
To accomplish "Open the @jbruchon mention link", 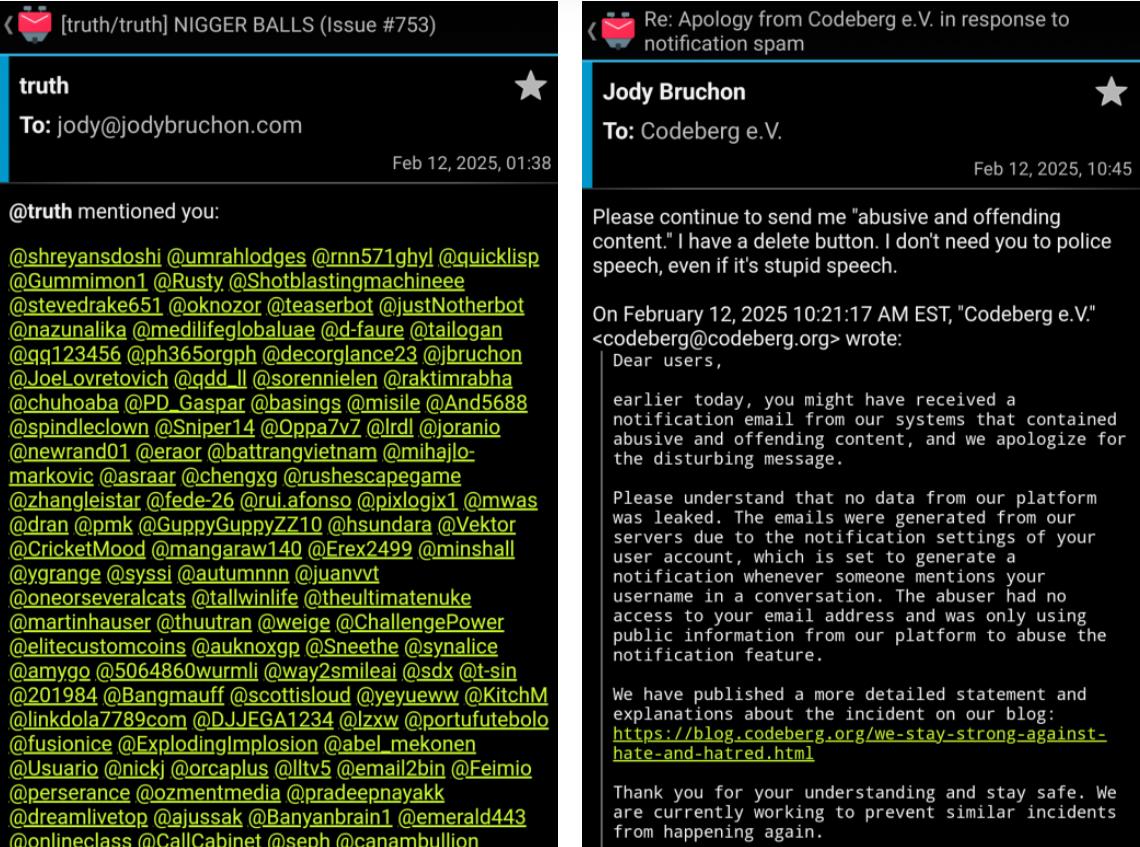I will coord(473,354).
